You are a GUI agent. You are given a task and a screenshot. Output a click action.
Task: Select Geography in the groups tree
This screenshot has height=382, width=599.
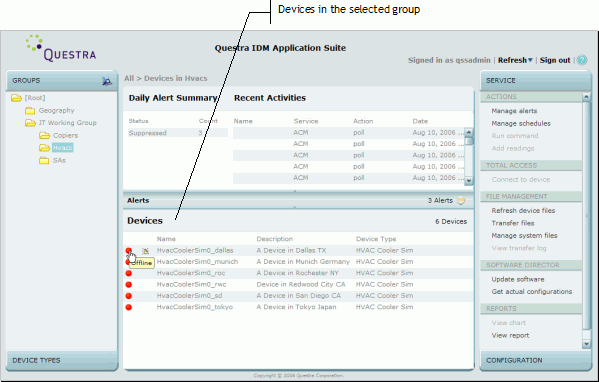[57, 110]
